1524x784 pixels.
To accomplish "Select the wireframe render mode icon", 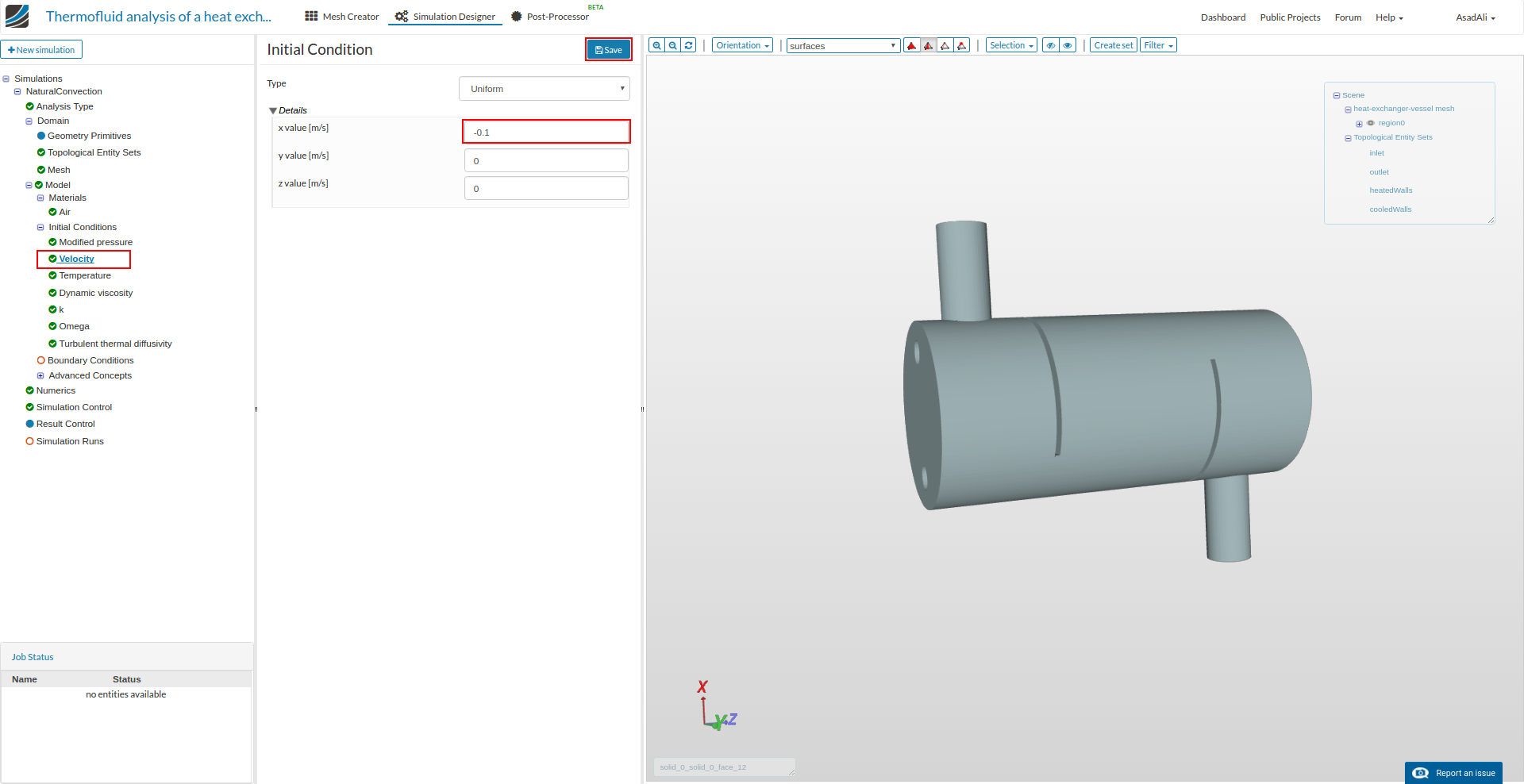I will point(945,45).
